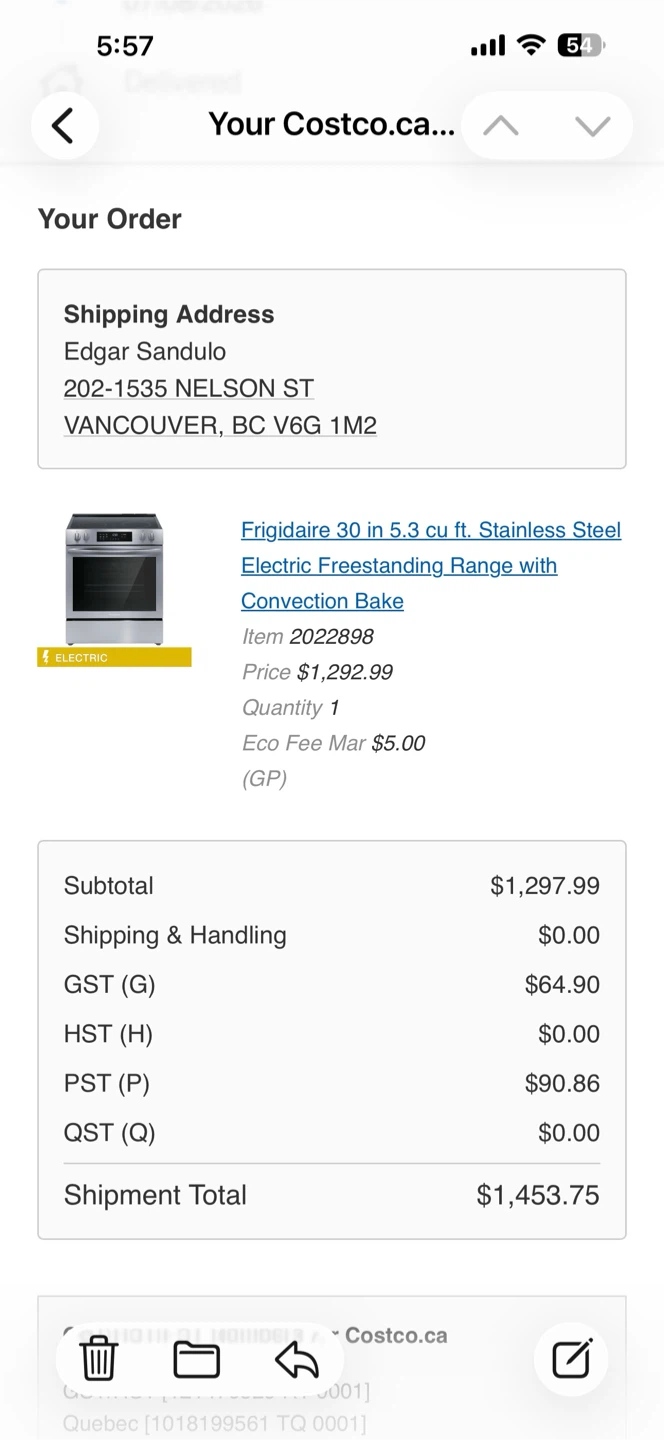
Task: Move message with folder icon
Action: click(x=197, y=1359)
